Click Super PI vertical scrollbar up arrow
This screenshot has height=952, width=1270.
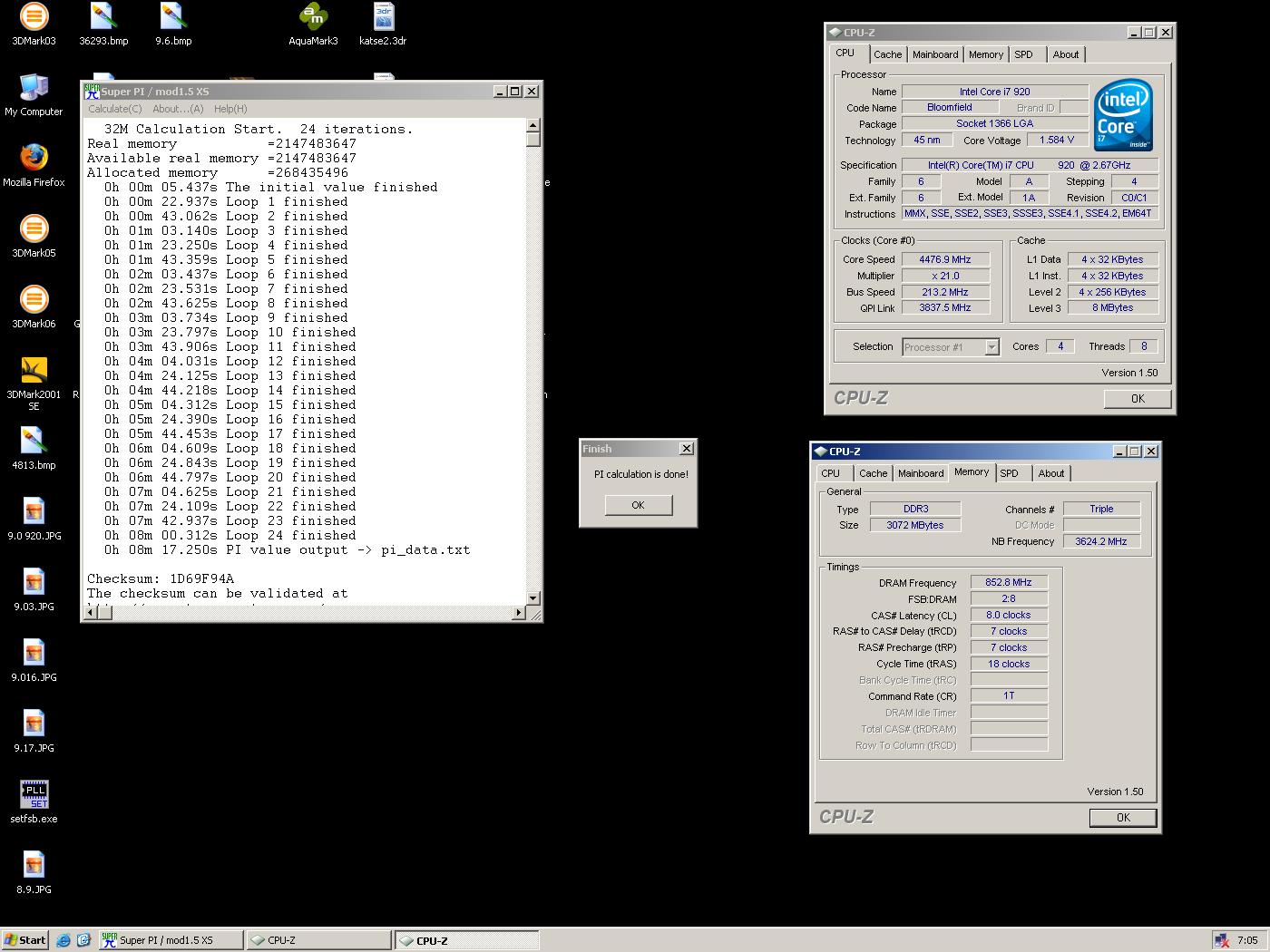[x=533, y=126]
